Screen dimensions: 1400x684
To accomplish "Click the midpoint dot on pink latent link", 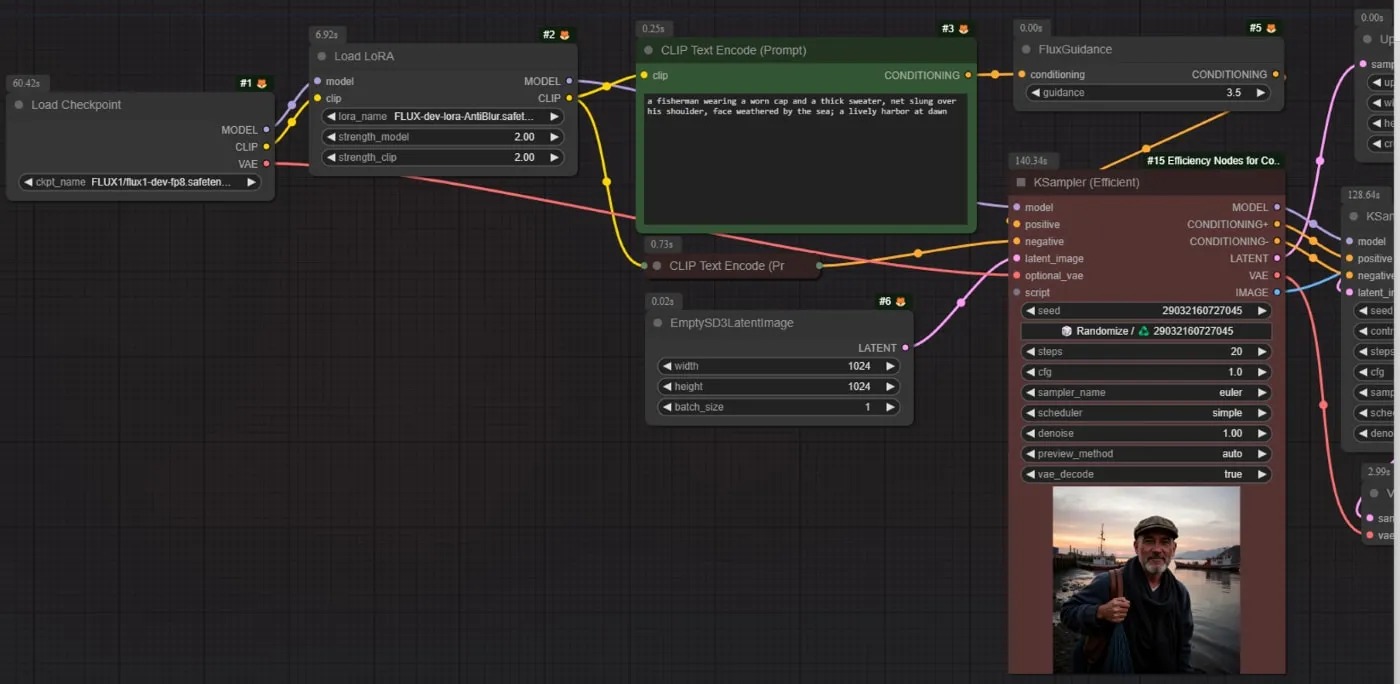I will (961, 302).
